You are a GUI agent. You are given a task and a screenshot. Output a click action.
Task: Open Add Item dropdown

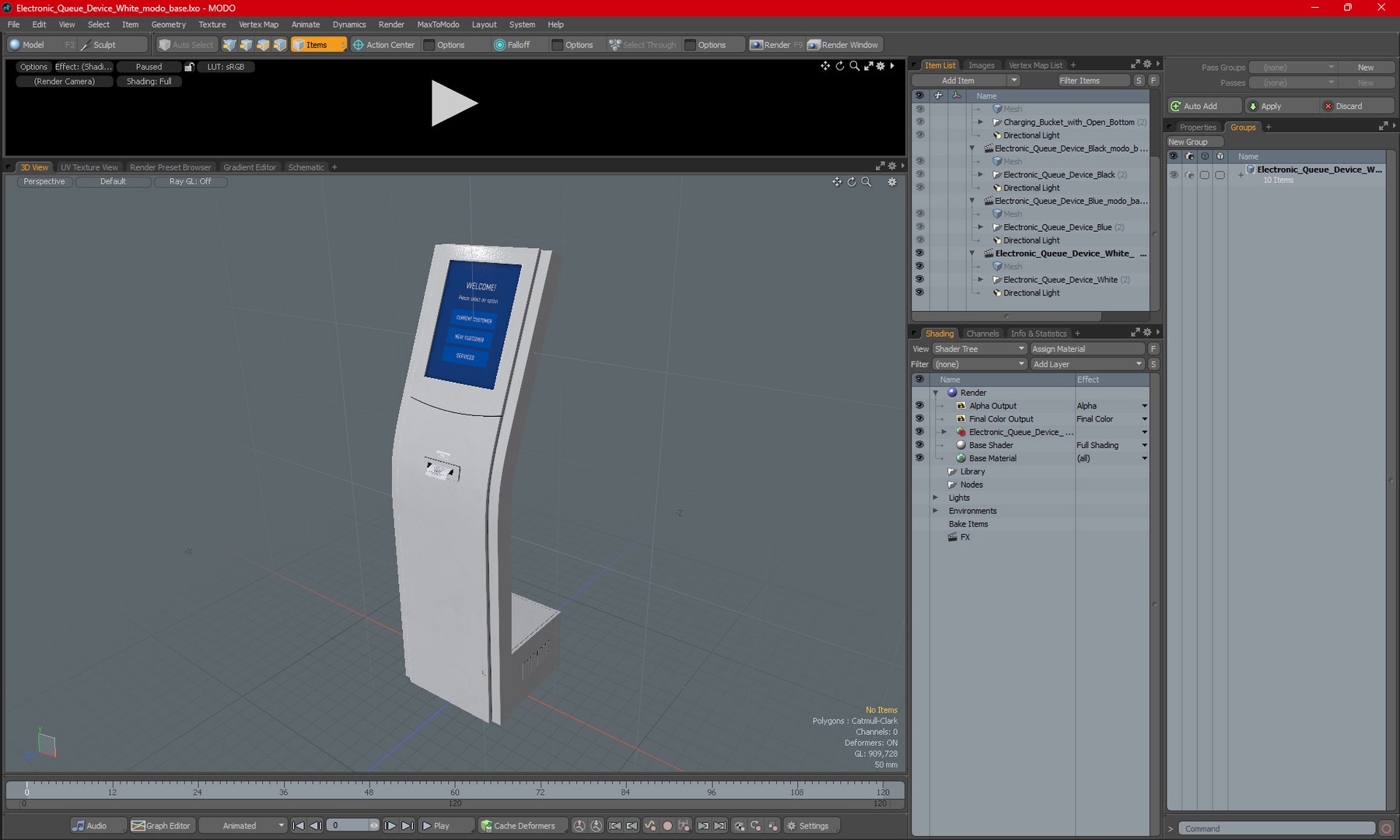pos(1013,81)
